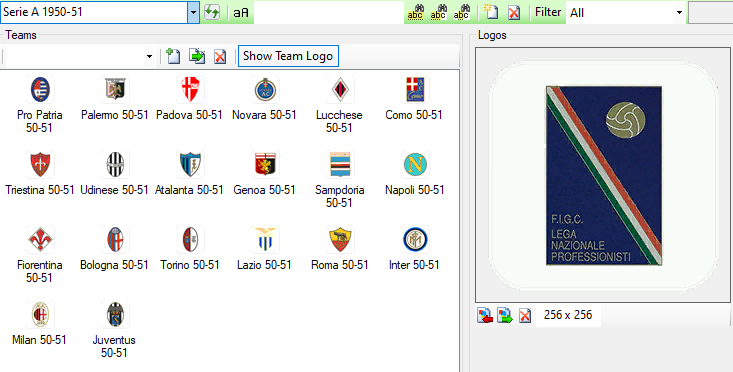Select Atalanta 50-51 team
Screen dimensions: 733x372
coord(189,174)
